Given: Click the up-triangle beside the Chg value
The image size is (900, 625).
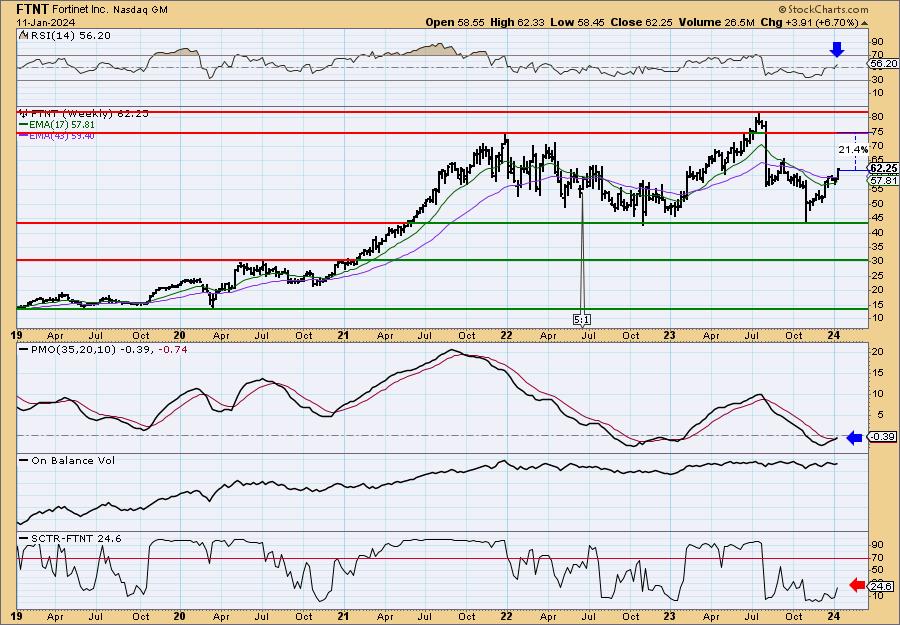Looking at the screenshot, I should (x=865, y=23).
